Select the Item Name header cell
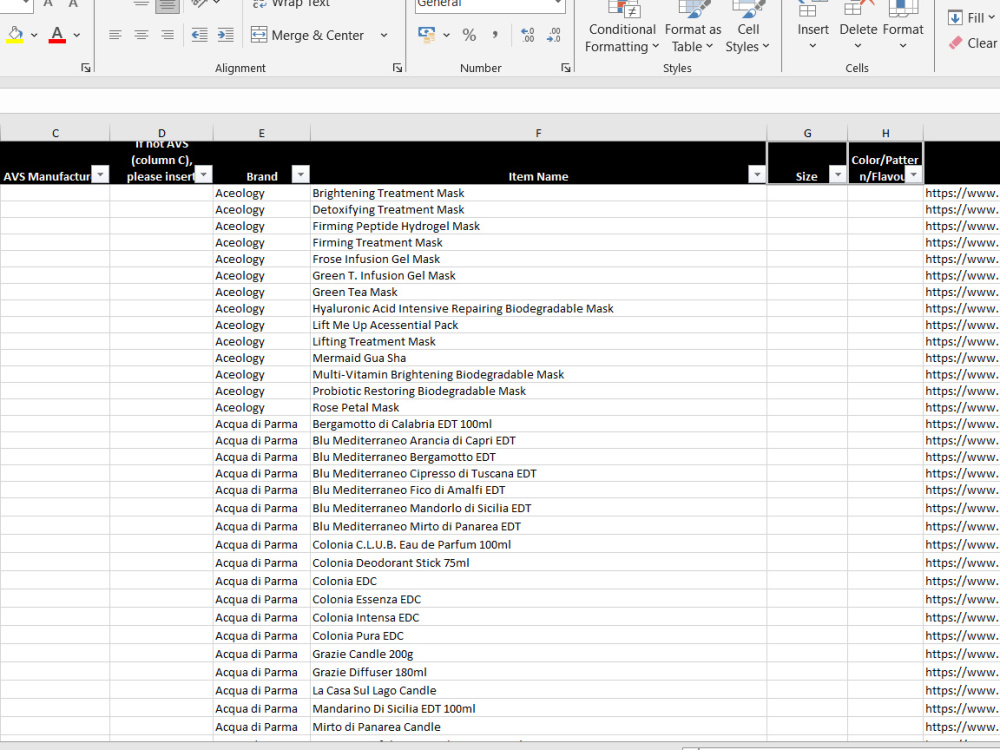 pos(538,163)
